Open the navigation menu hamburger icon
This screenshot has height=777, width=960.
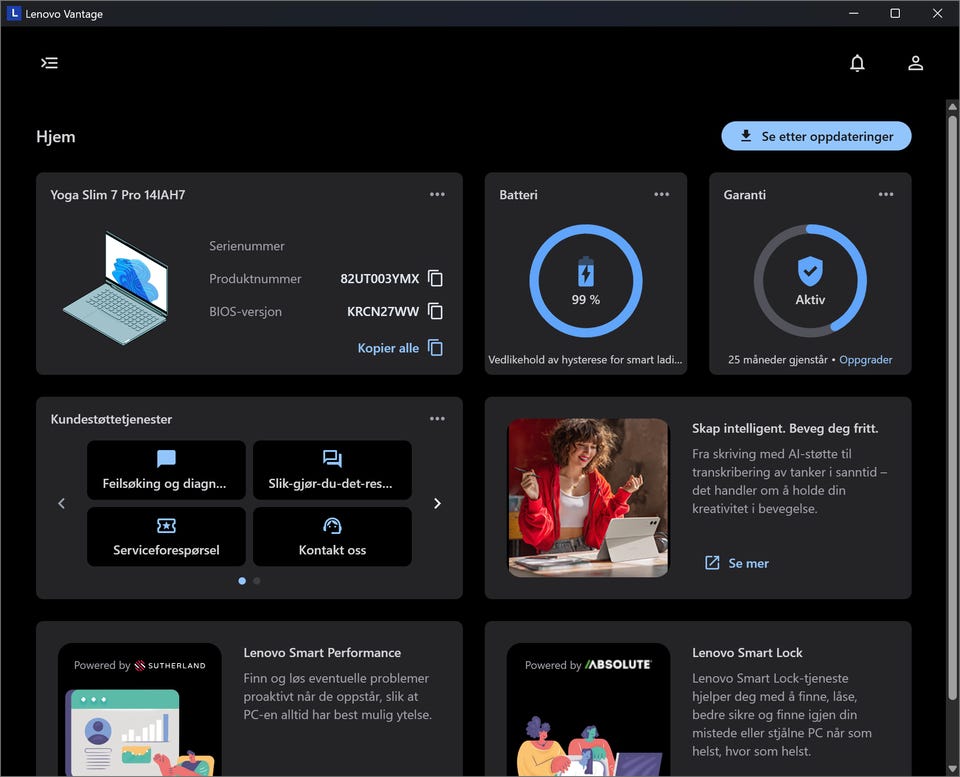(49, 63)
